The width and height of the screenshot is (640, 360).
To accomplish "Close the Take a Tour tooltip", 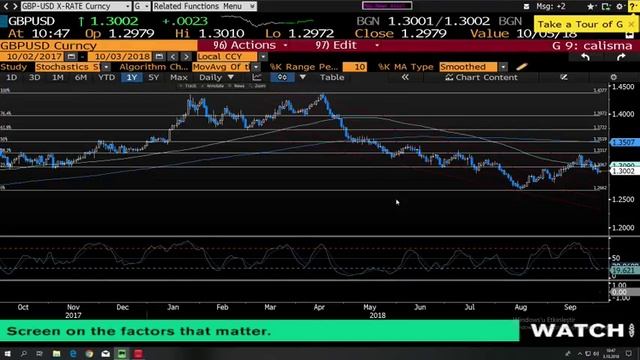I will (631, 24).
